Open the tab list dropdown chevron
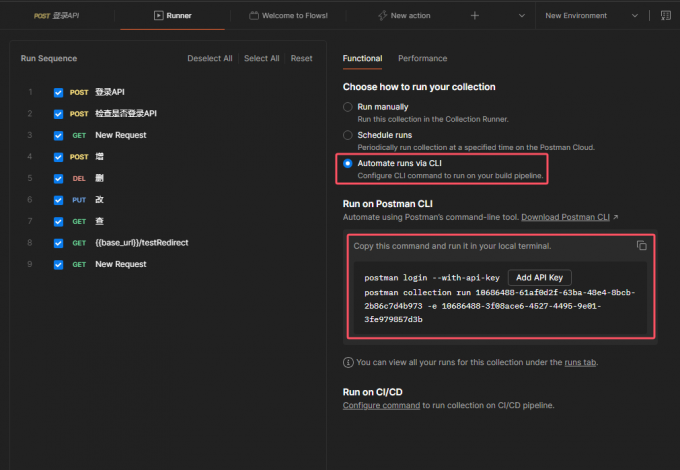Screen dimensions: 680x470 tap(522, 16)
